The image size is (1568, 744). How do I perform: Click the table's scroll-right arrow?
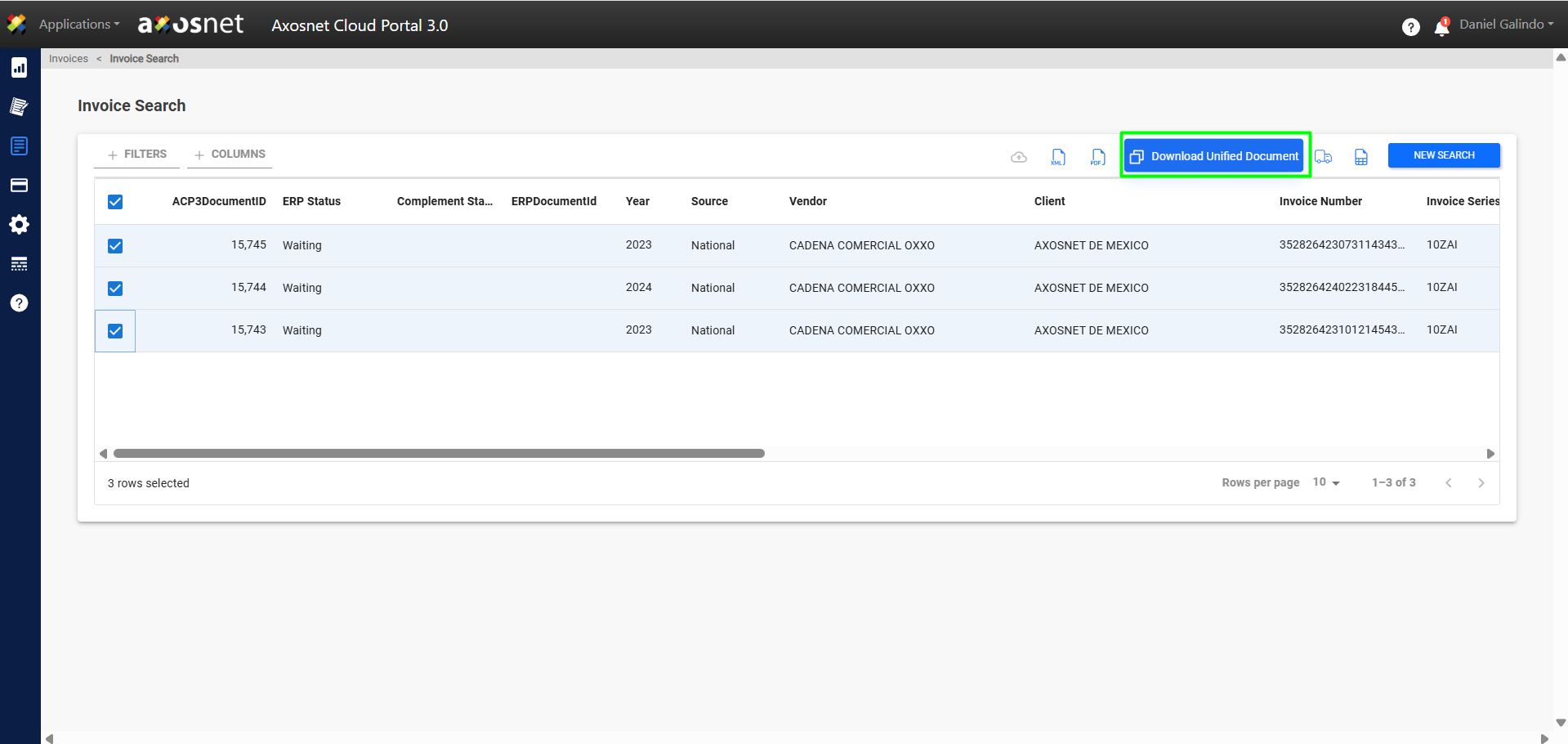pyautogui.click(x=1490, y=454)
